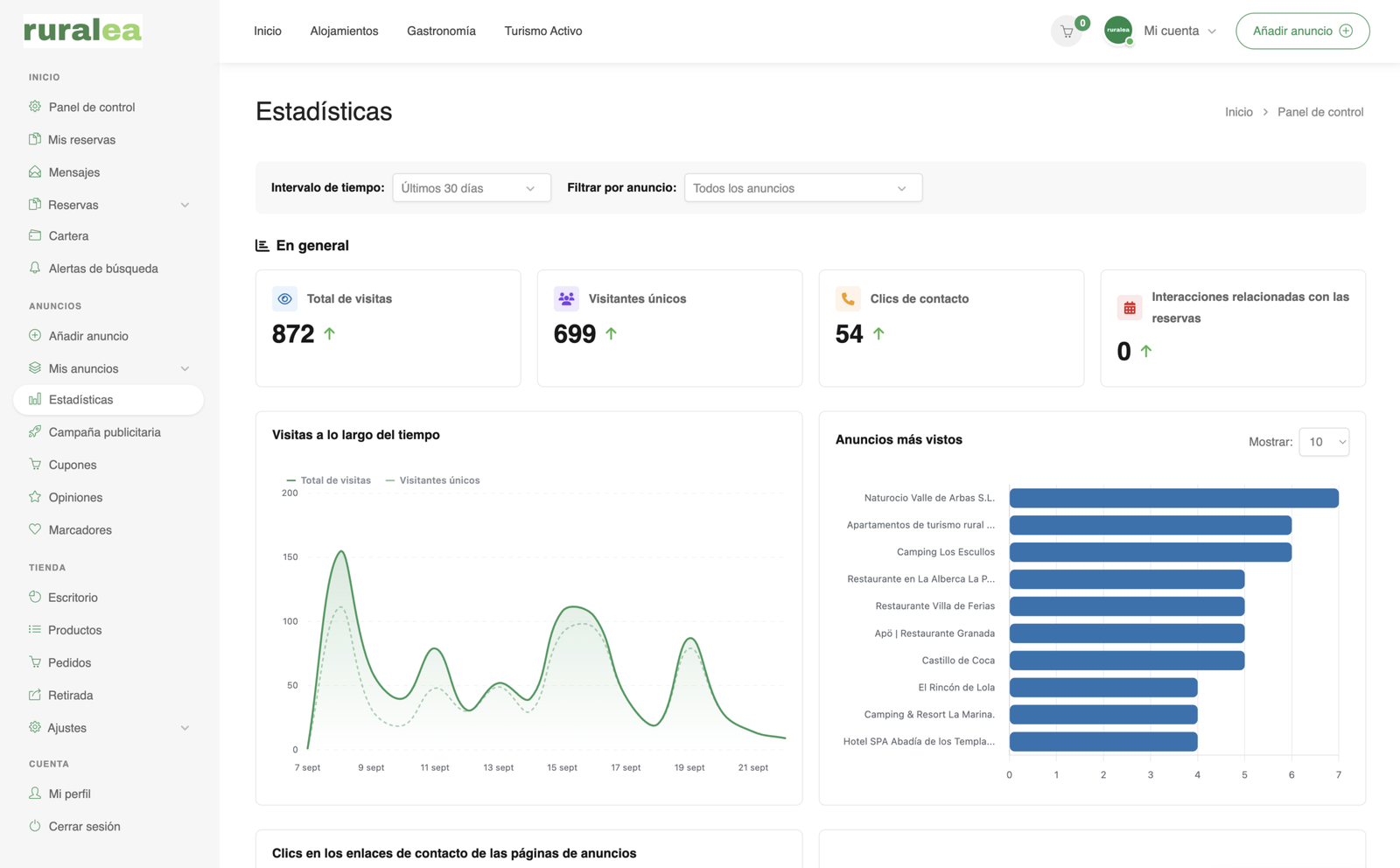The image size is (1400, 868).
Task: Expand the Ajustes submenu chevron
Action: tap(185, 728)
